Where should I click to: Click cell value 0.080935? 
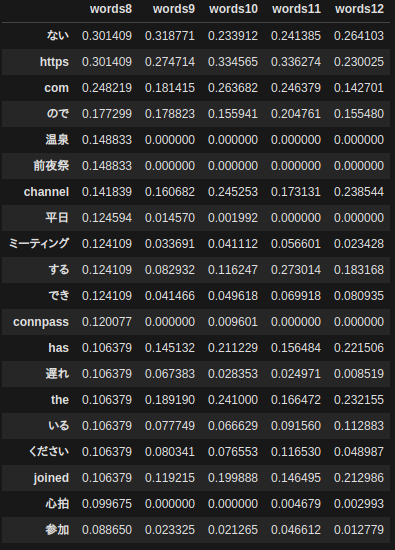(x=359, y=296)
